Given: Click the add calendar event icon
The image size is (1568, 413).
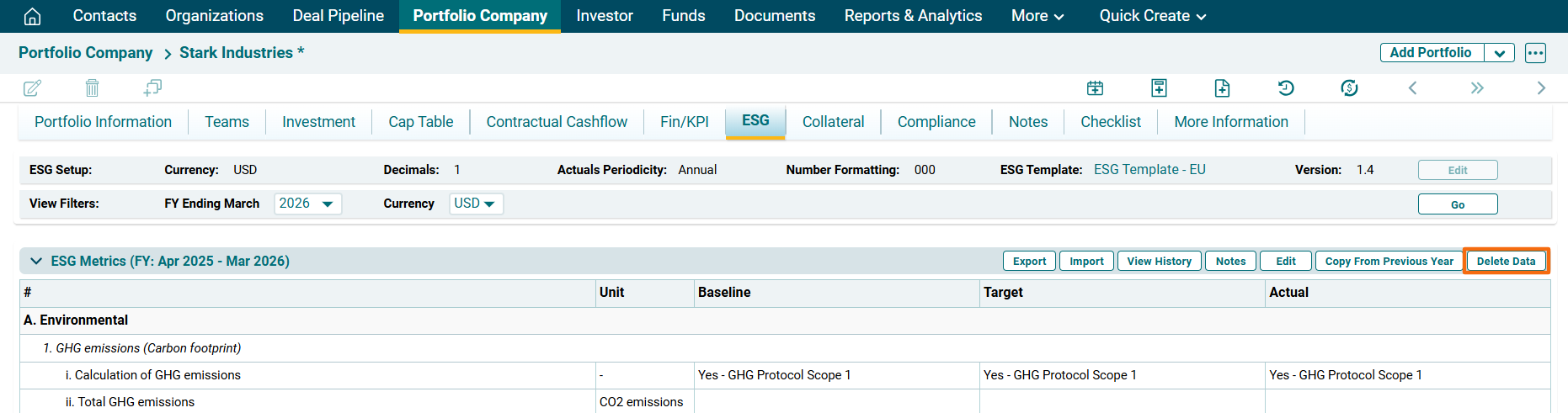Looking at the screenshot, I should (1095, 88).
